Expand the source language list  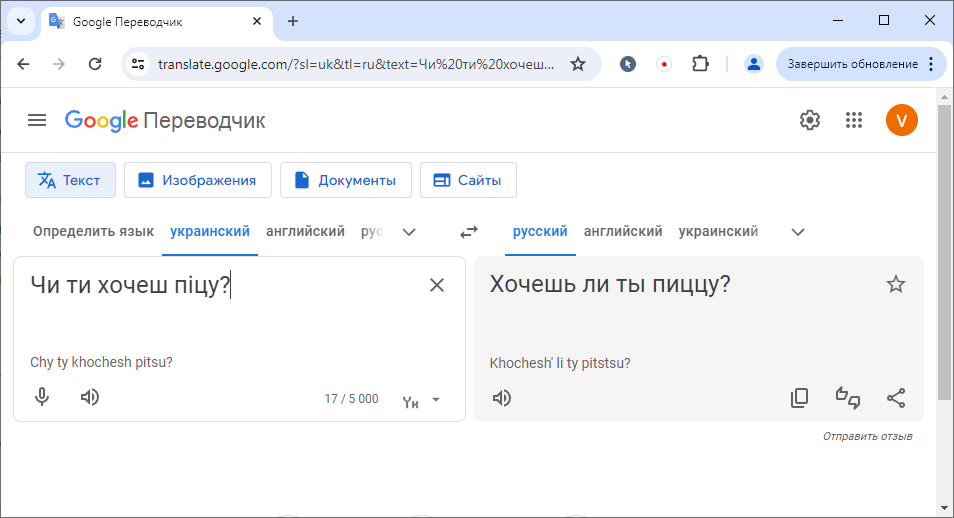click(x=409, y=232)
